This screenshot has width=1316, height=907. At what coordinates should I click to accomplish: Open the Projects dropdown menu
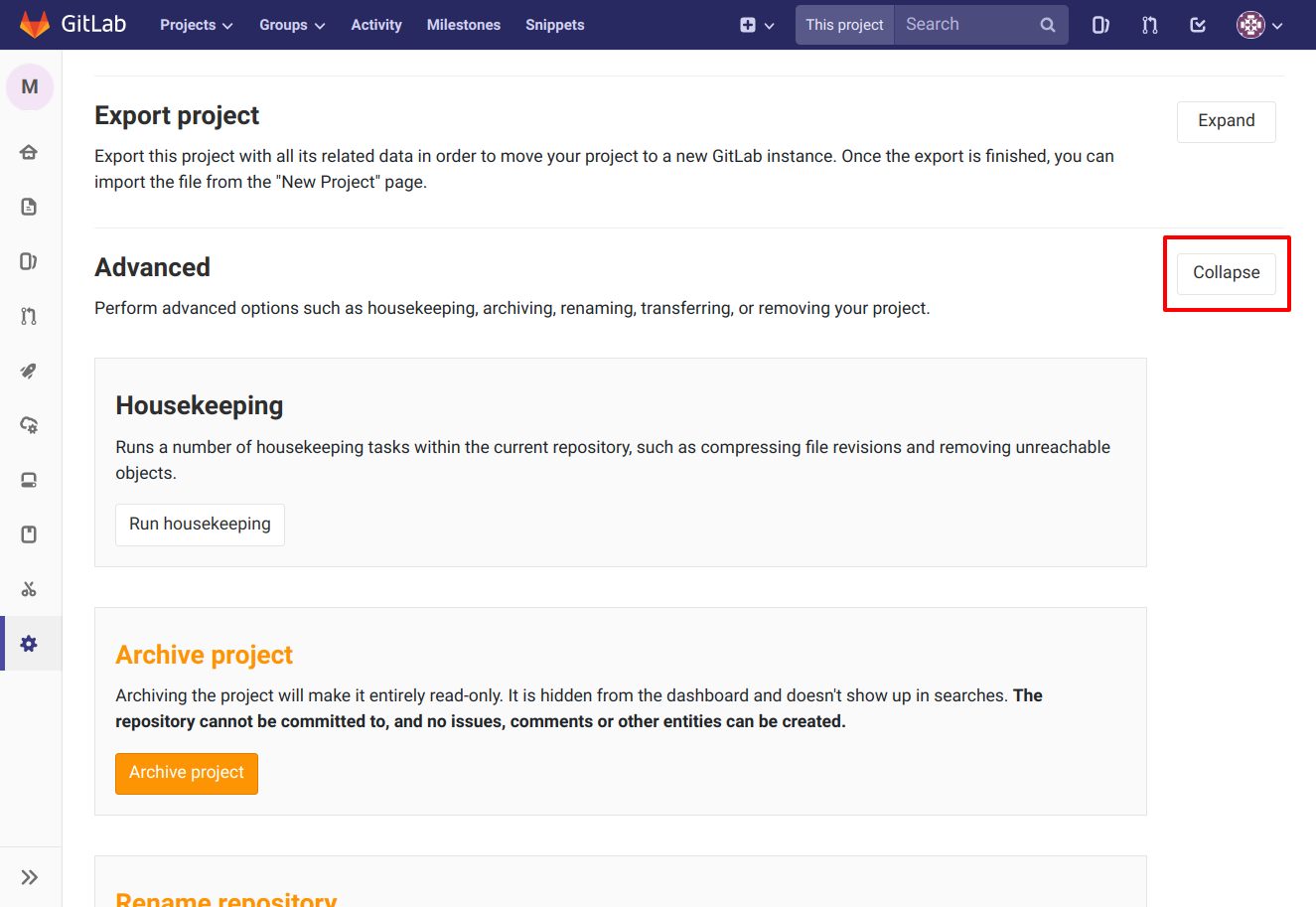[196, 25]
